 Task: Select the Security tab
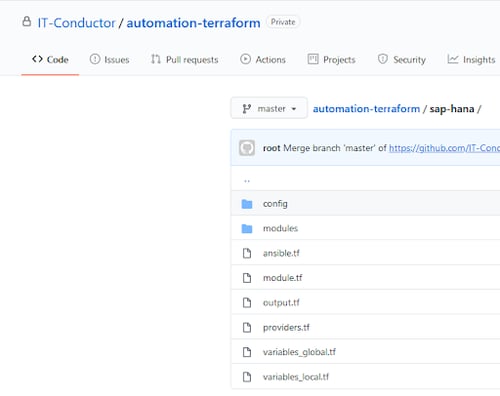[402, 59]
